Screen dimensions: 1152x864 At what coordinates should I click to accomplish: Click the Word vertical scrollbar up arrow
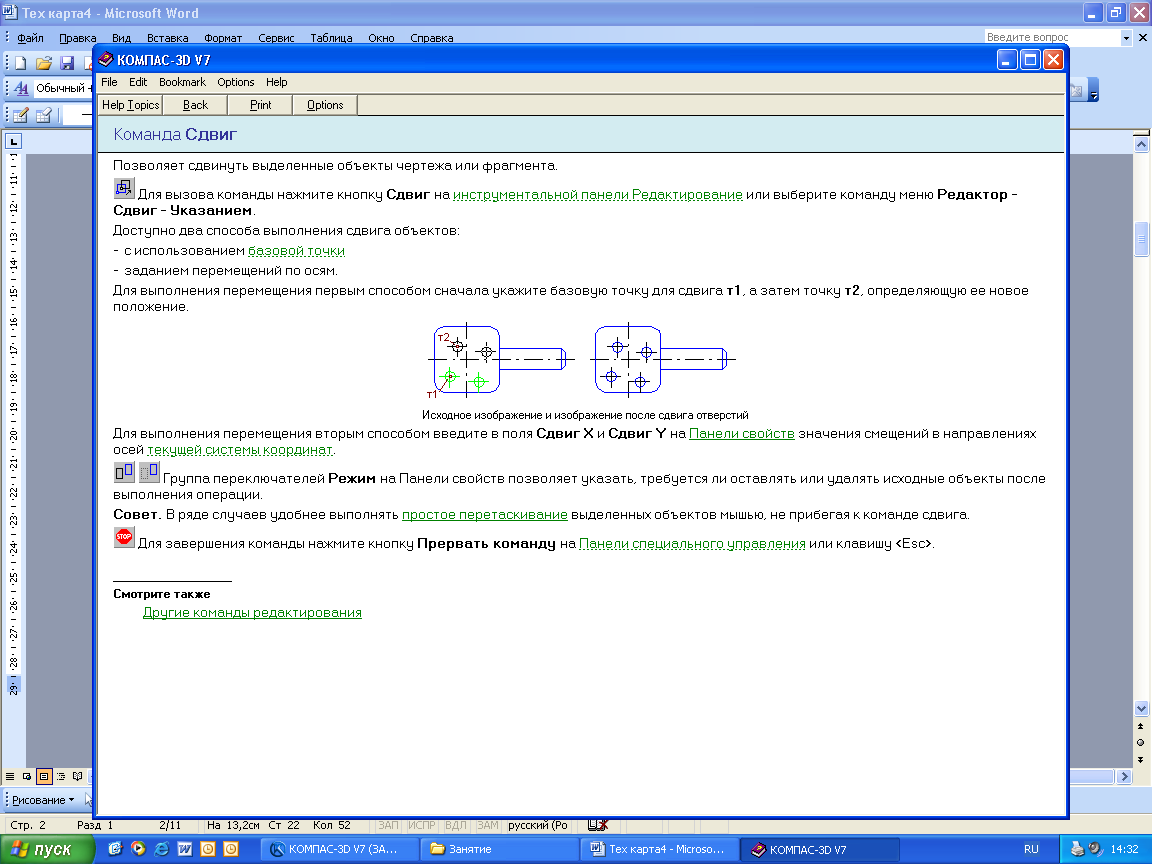[1141, 145]
